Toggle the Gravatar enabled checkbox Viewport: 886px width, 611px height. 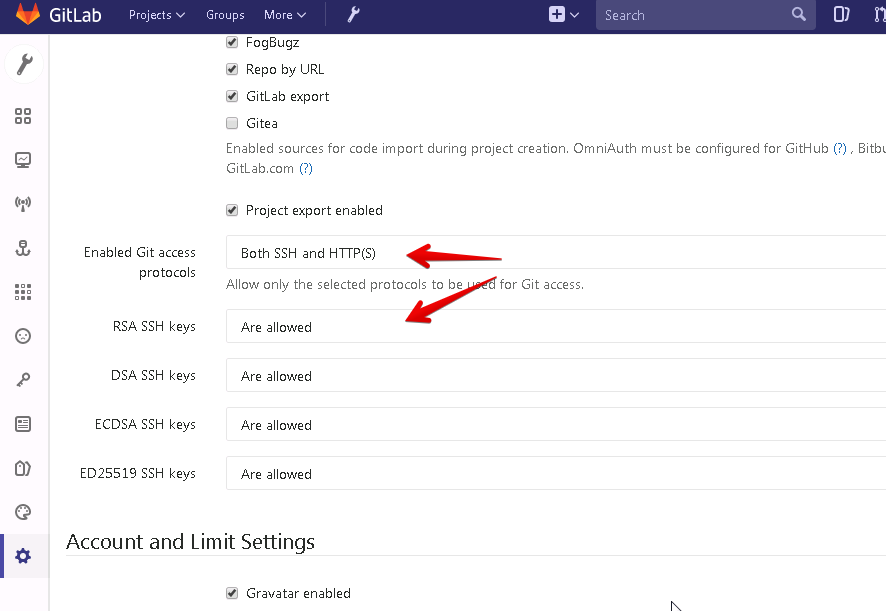point(232,593)
